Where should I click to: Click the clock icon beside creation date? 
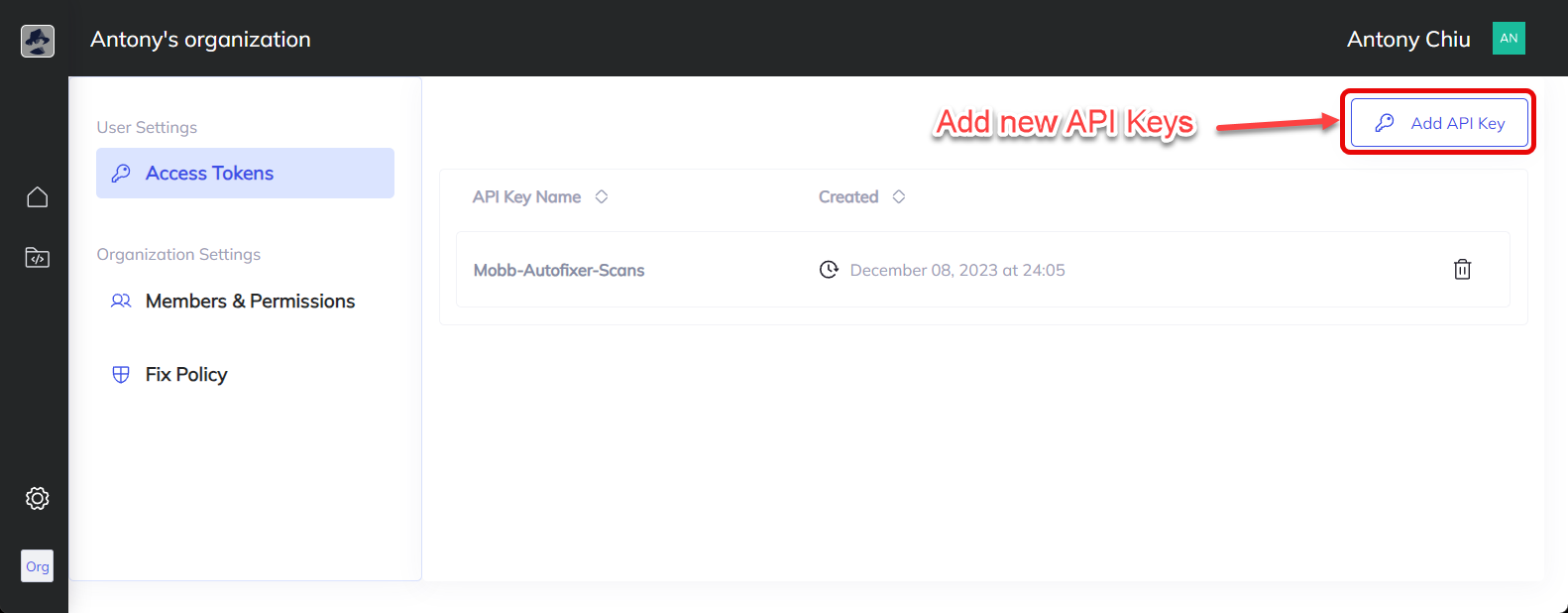[829, 270]
